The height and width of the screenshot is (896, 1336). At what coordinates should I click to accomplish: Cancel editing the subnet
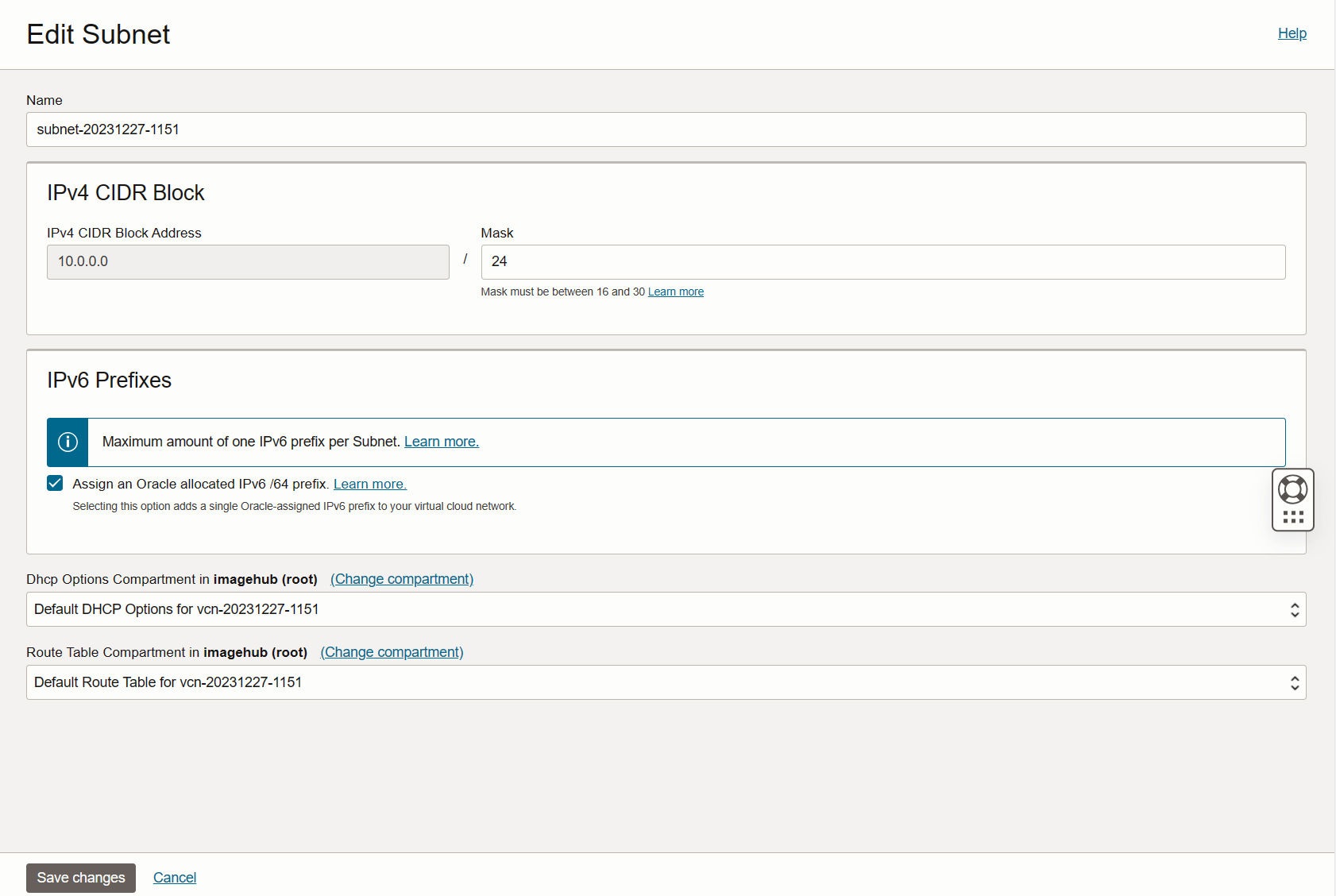coord(175,878)
